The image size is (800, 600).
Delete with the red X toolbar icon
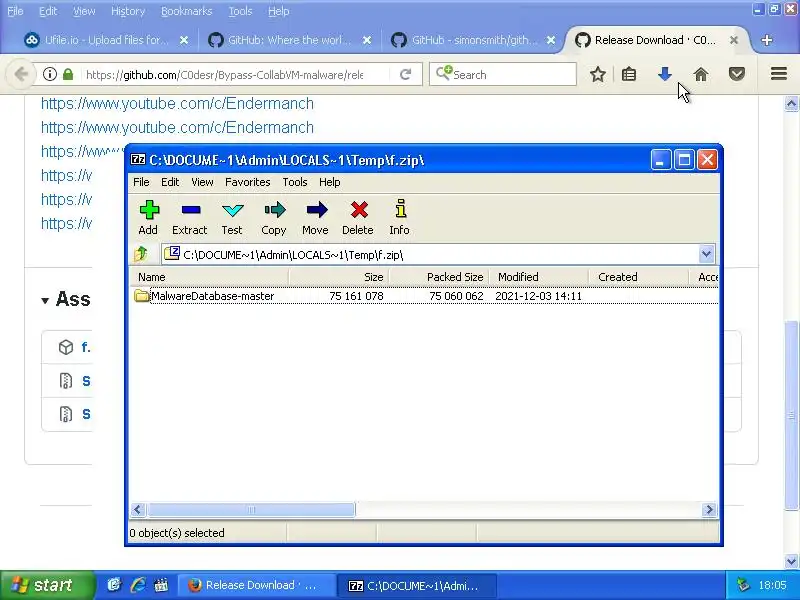tap(358, 217)
